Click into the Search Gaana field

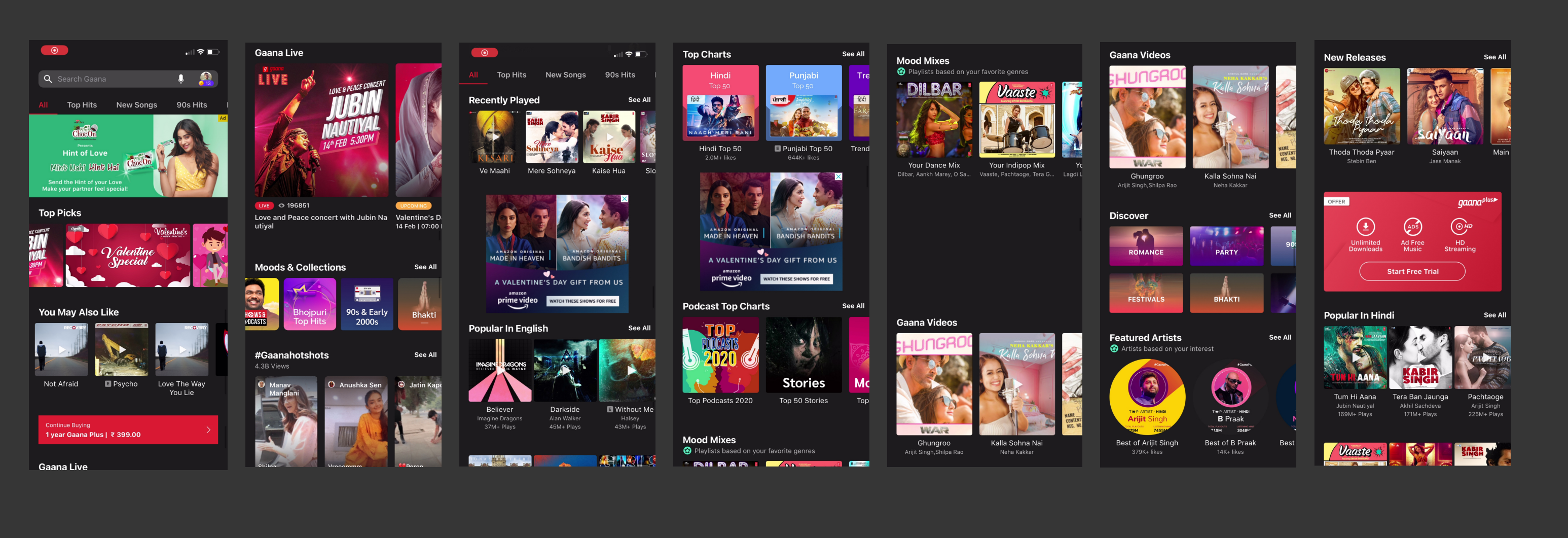128,79
